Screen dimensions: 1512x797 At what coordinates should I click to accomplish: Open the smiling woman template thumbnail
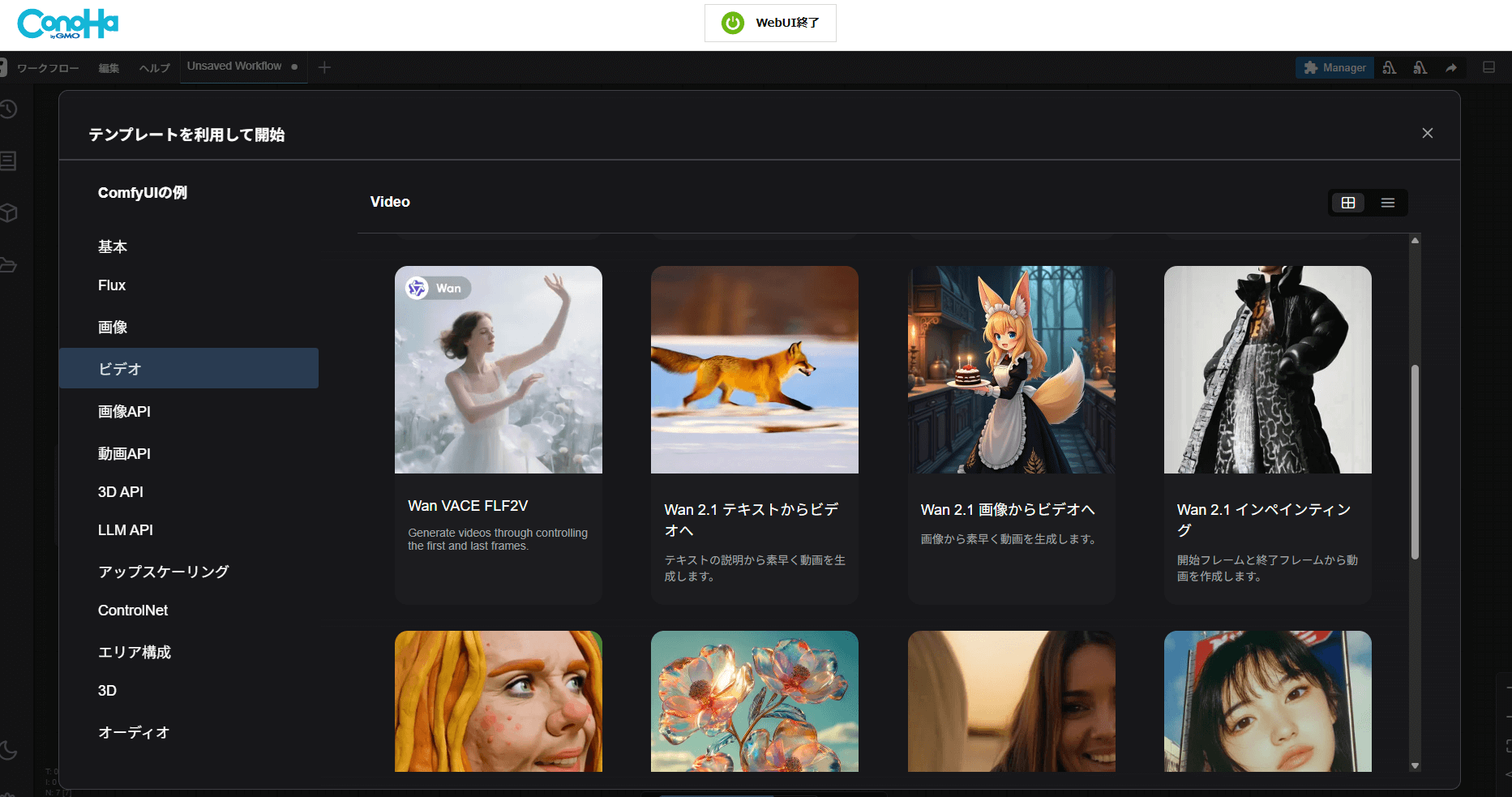click(1012, 701)
